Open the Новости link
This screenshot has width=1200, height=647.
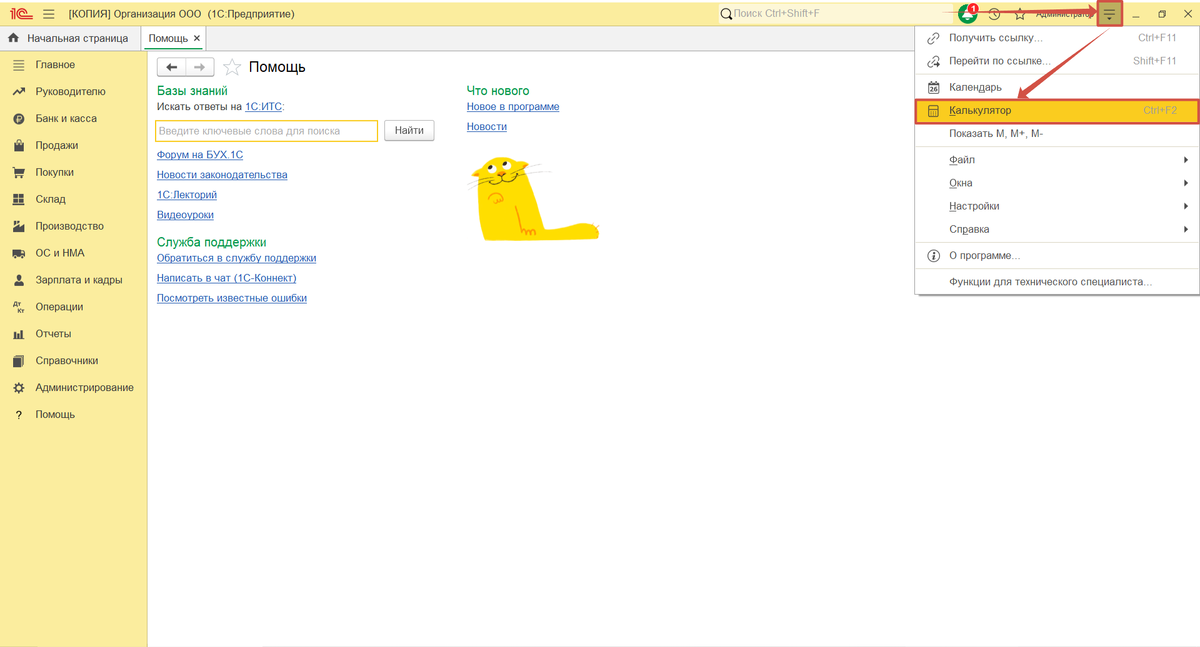point(487,127)
